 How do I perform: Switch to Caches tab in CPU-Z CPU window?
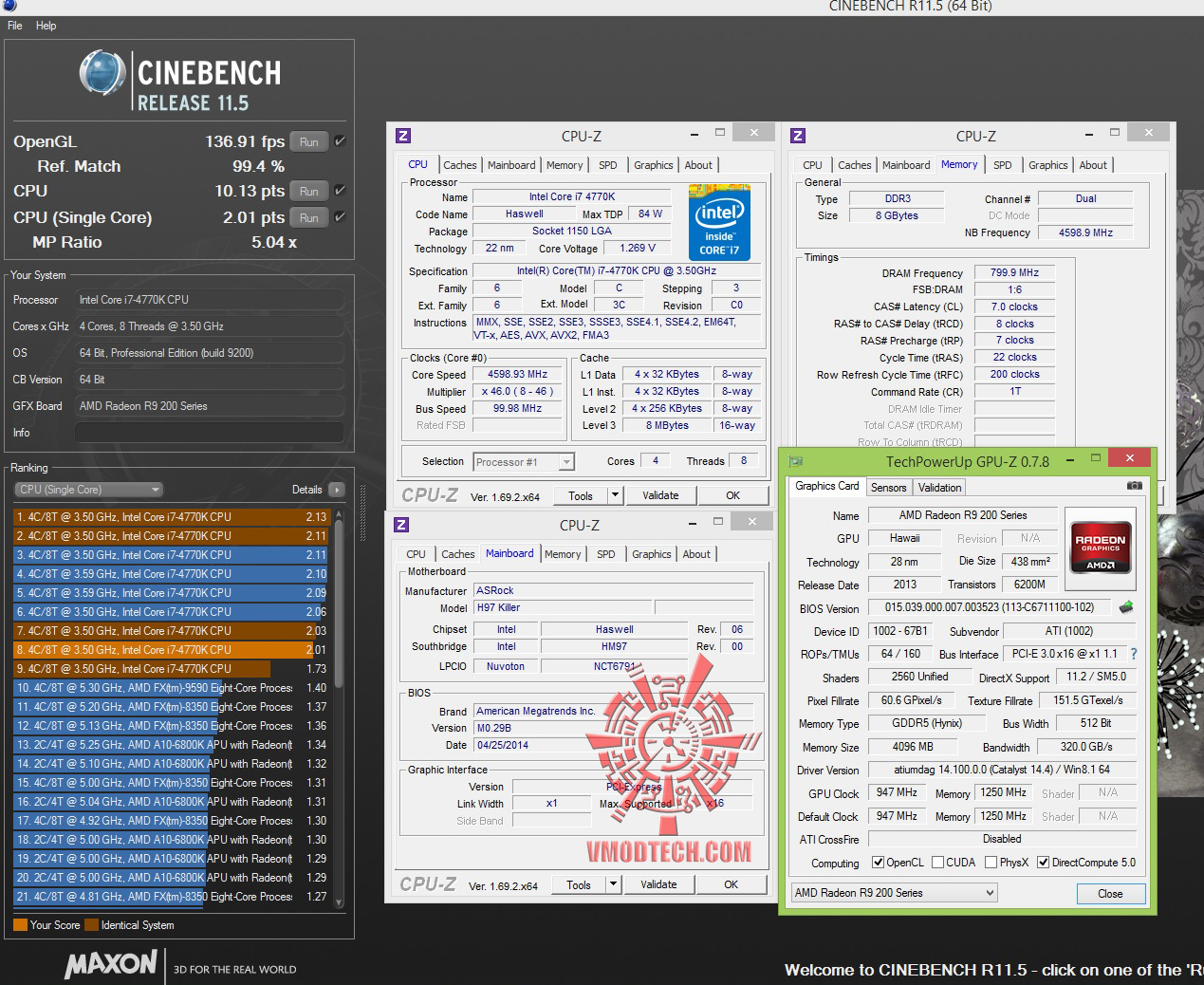(x=460, y=165)
